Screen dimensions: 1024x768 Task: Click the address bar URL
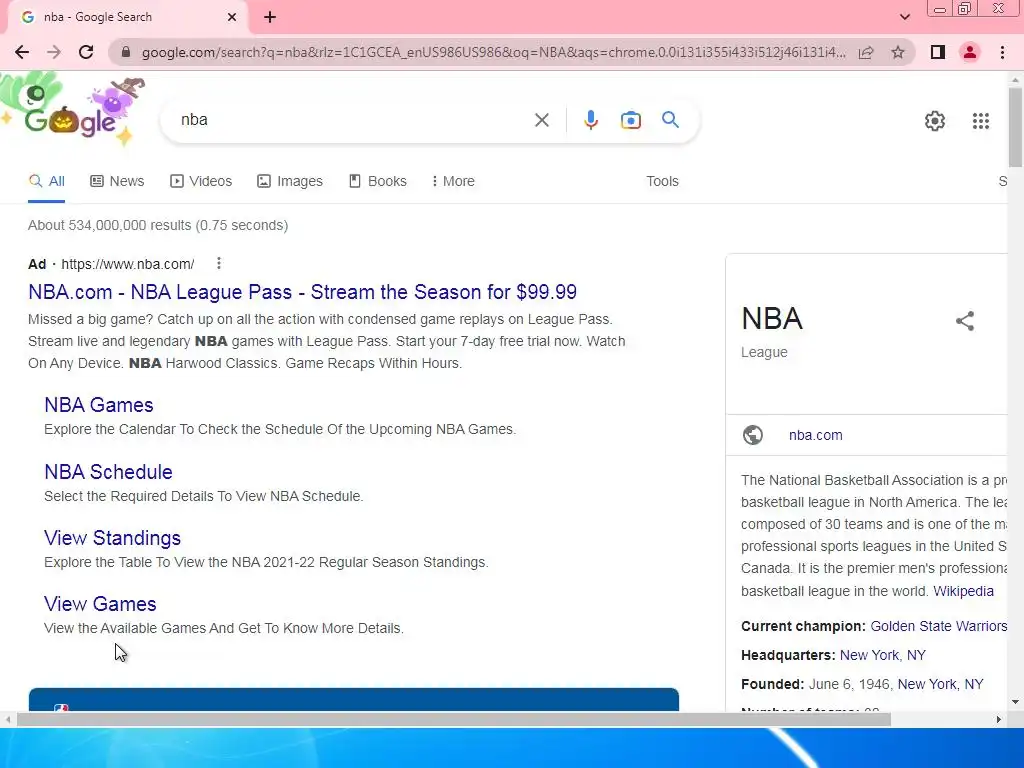(493, 52)
